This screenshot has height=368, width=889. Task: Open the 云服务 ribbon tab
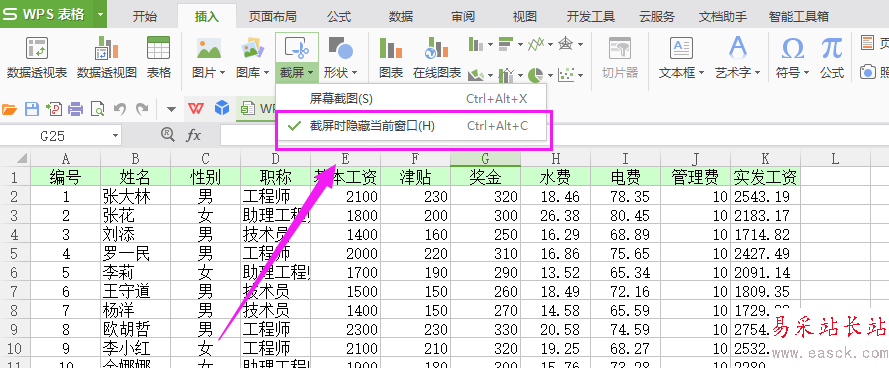point(657,16)
